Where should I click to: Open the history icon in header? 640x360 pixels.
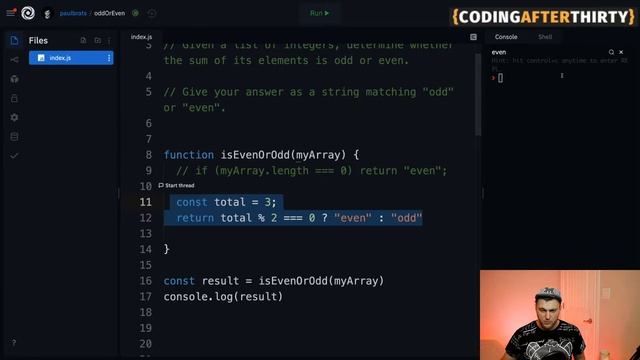pyautogui.click(x=151, y=13)
